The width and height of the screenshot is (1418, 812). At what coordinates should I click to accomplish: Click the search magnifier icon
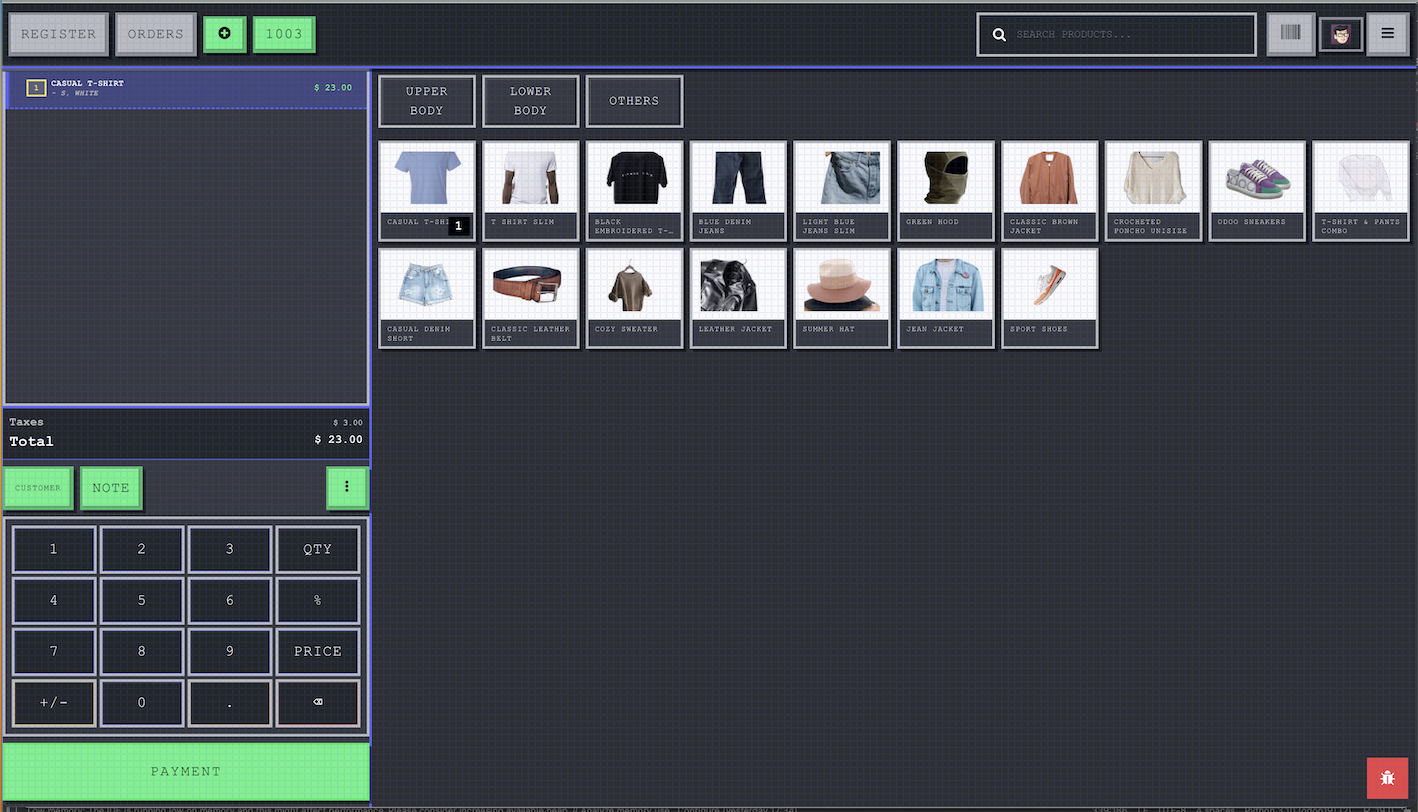point(998,35)
